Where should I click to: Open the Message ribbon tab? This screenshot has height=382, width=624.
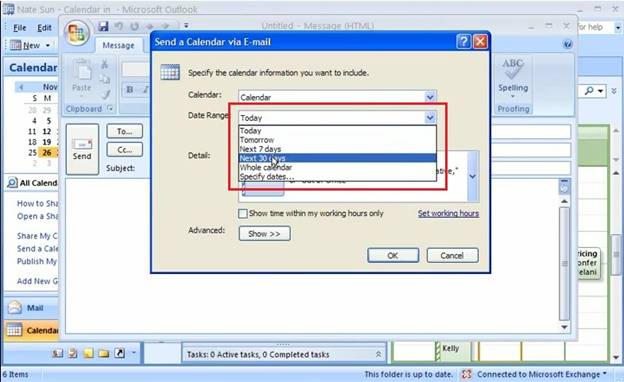(118, 45)
